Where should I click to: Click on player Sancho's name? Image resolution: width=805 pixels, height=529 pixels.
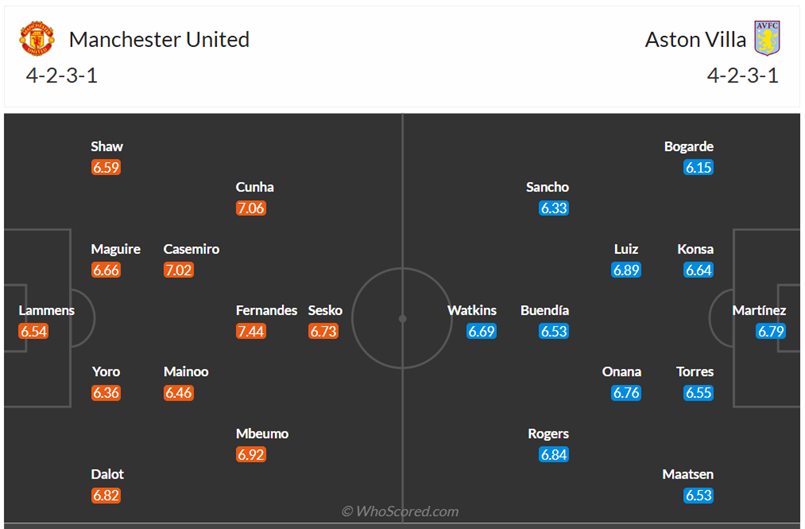pos(547,187)
